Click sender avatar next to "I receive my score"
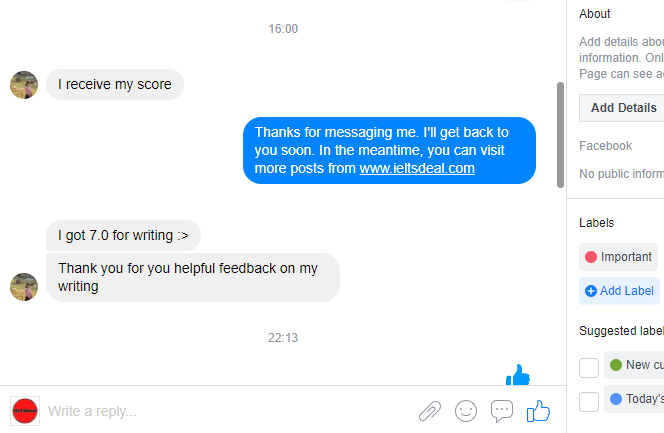The width and height of the screenshot is (664, 433). pyautogui.click(x=24, y=85)
